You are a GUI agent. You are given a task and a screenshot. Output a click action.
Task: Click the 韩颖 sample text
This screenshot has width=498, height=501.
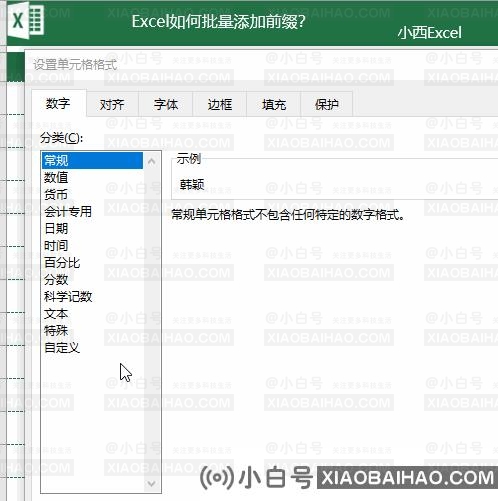pos(192,184)
